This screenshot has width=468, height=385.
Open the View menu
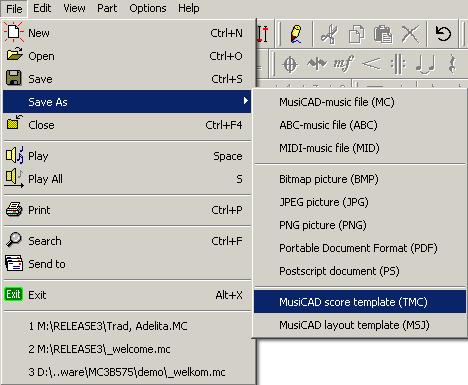[x=74, y=8]
